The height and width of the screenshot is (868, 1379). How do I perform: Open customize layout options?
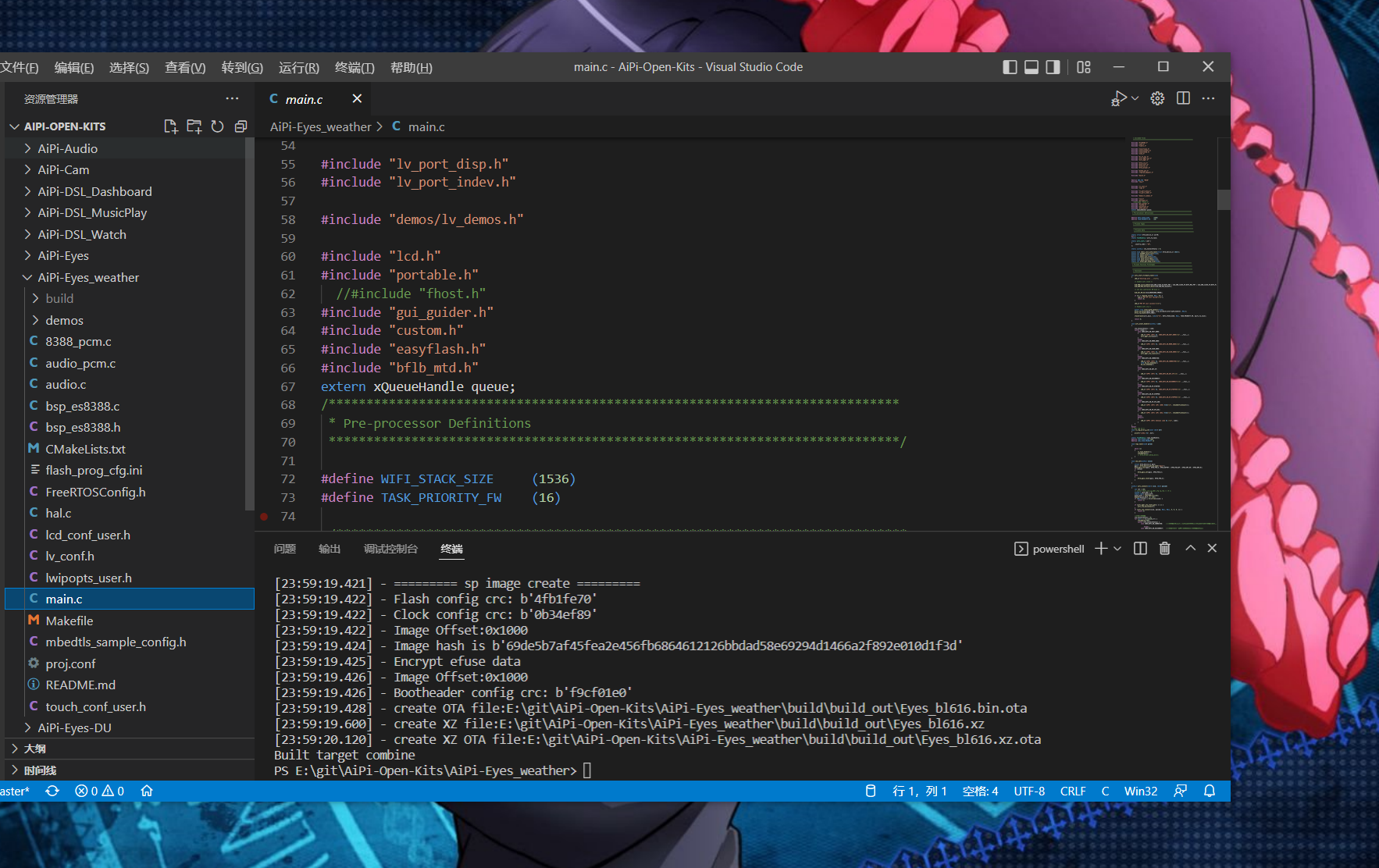(1084, 67)
